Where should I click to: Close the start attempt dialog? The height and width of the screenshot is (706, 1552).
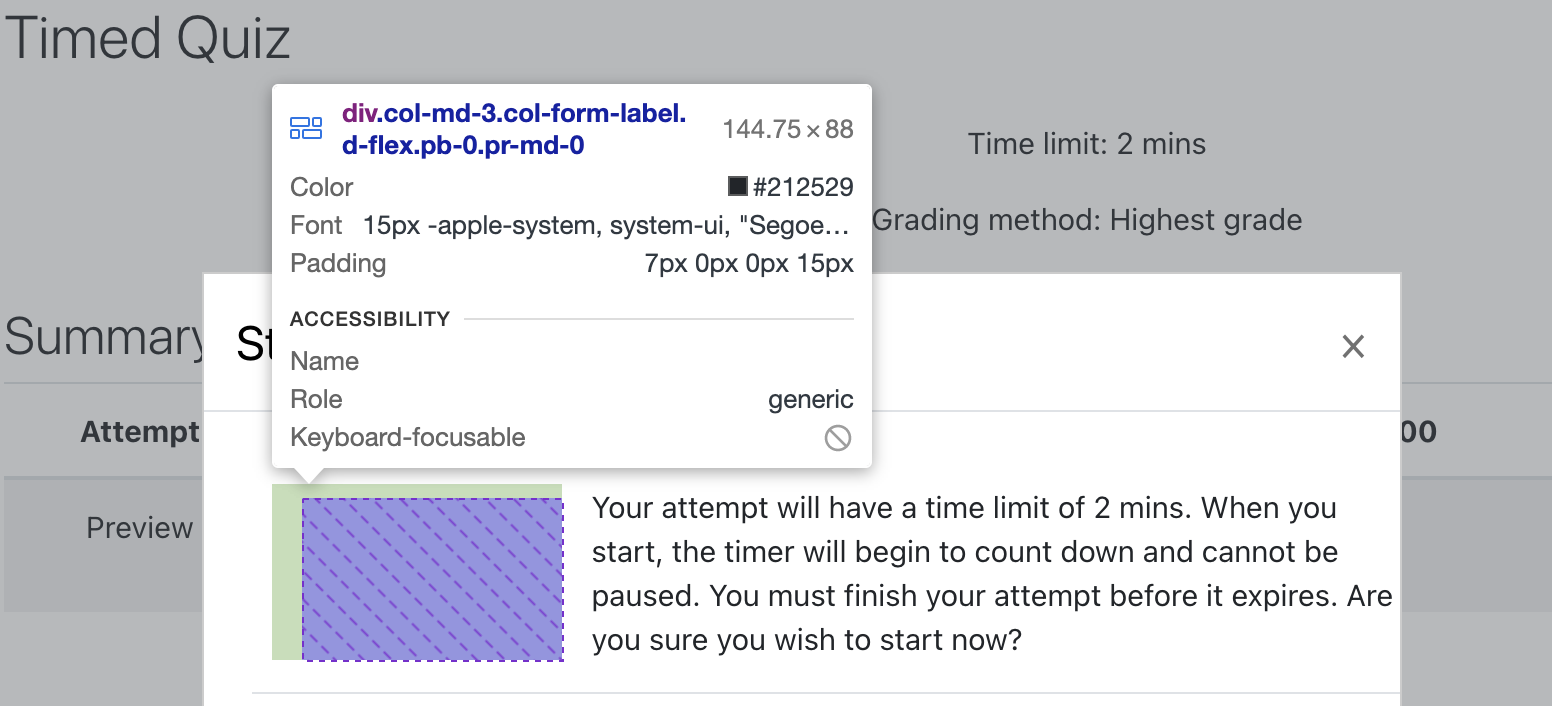(x=1353, y=347)
